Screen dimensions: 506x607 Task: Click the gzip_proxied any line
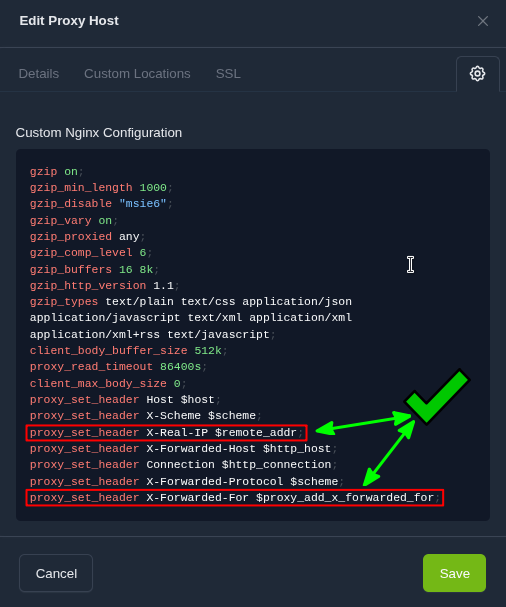[87, 237]
